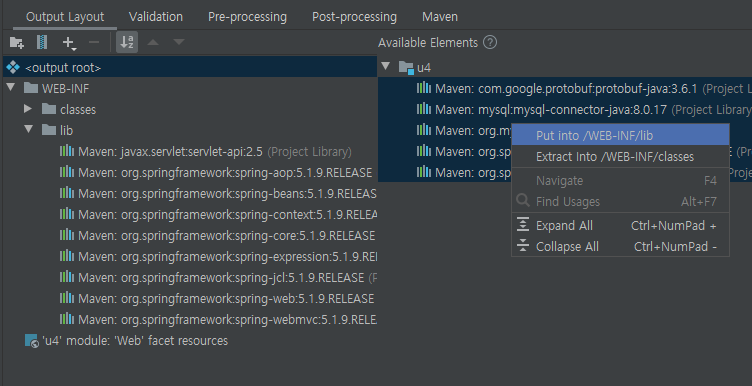Click the Remove minus toolbar button
This screenshot has height=386, width=752.
coord(94,43)
